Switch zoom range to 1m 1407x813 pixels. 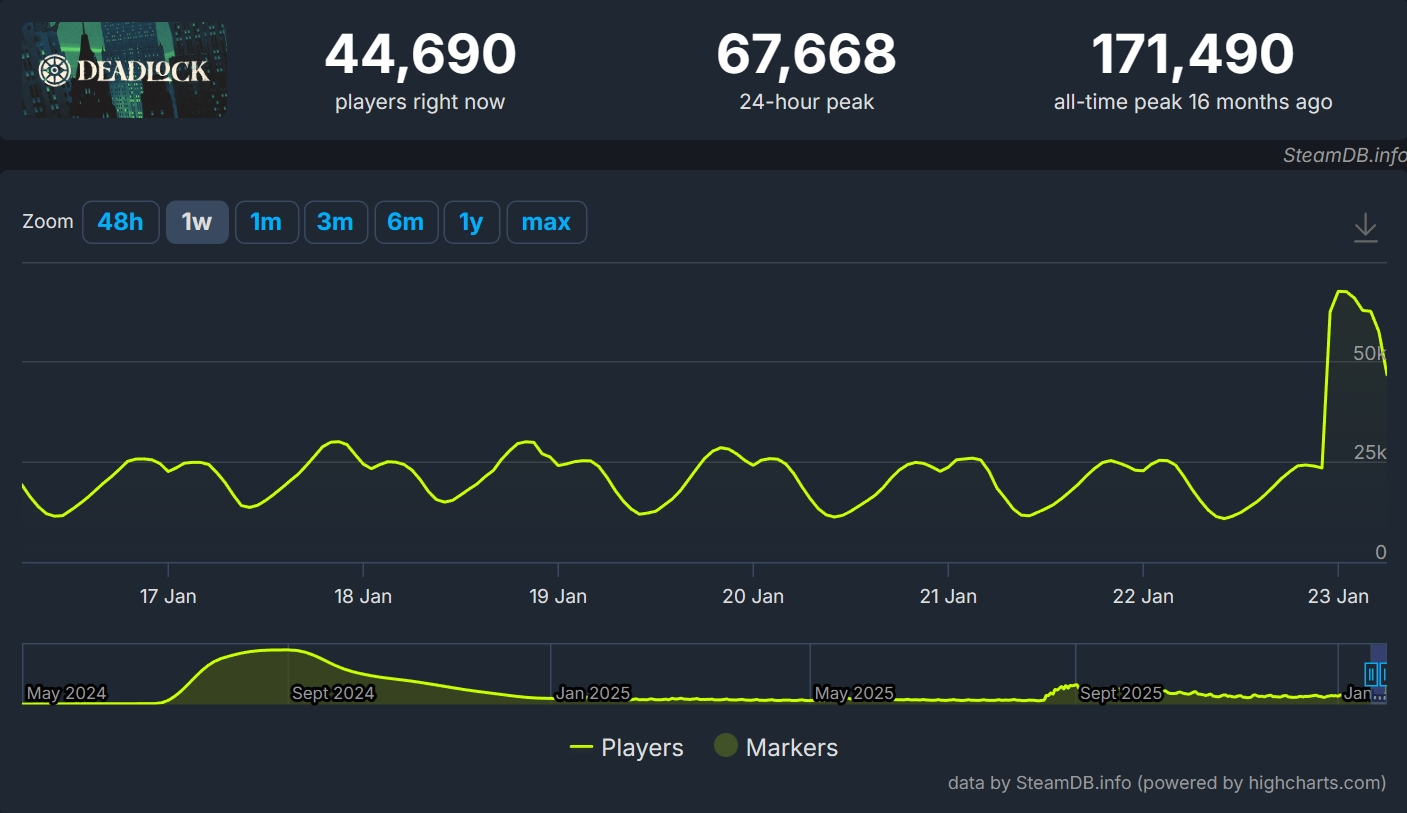pyautogui.click(x=266, y=222)
